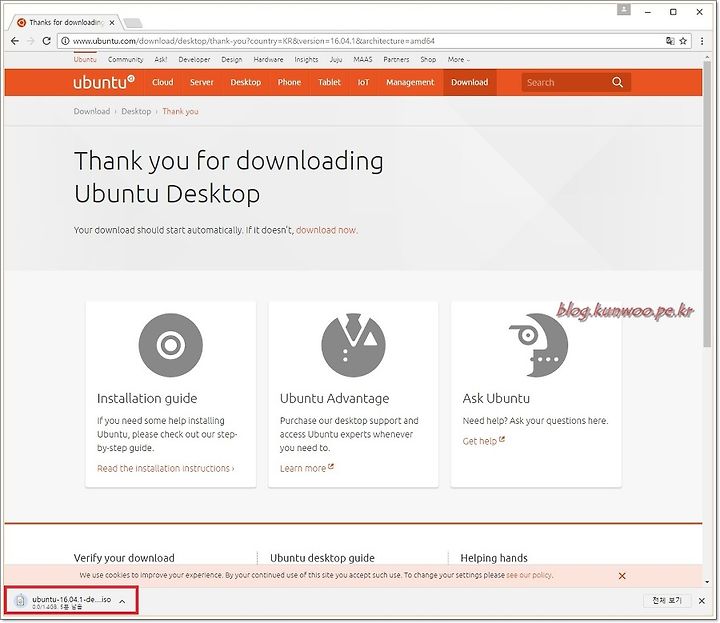Click Download breadcrumb link
Viewport: 720px width, 623px height.
tap(92, 111)
